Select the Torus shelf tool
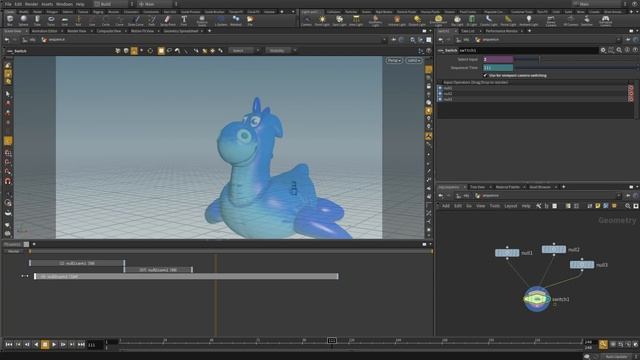The image size is (640, 360). (51, 20)
